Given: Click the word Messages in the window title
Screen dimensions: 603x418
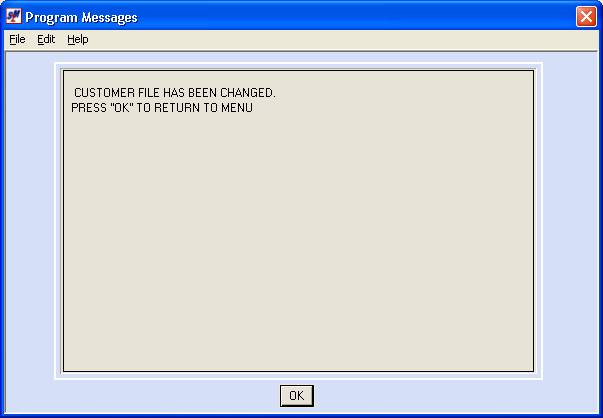Looking at the screenshot, I should (x=109, y=17).
